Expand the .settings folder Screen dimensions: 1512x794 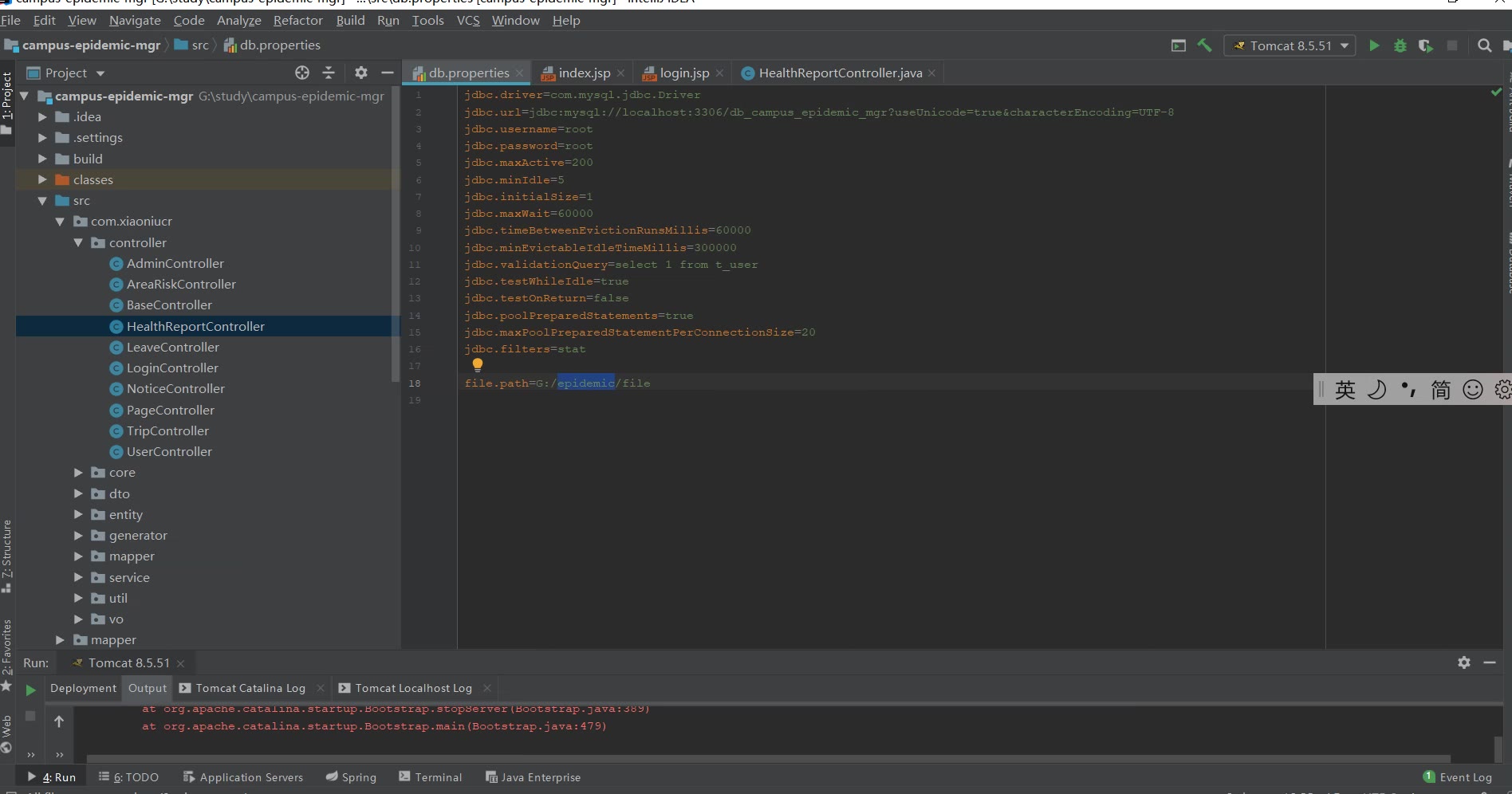pos(42,137)
